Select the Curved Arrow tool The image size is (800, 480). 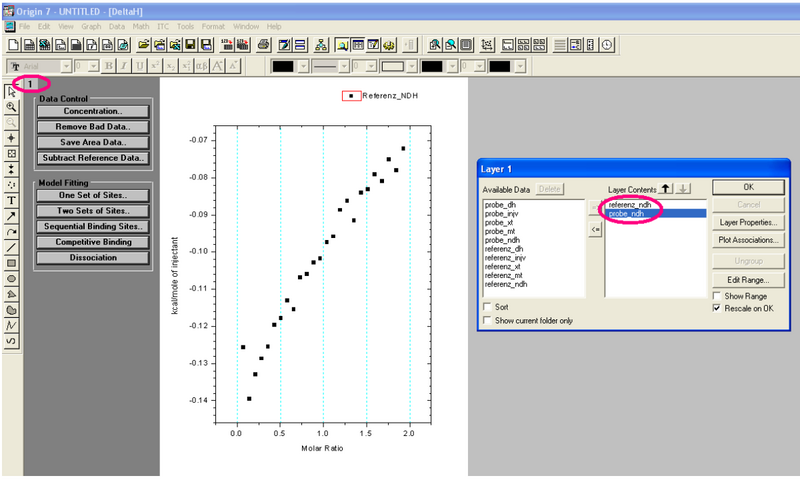[11, 232]
